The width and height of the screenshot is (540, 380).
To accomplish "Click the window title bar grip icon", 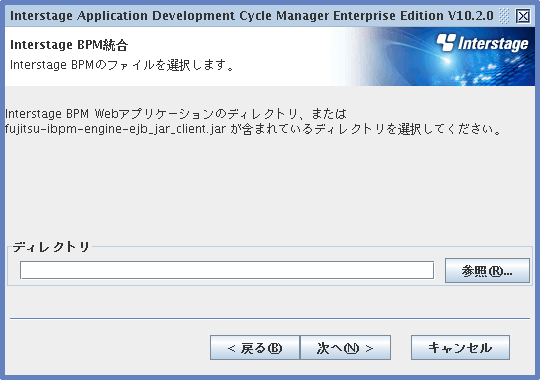I will click(504, 16).
